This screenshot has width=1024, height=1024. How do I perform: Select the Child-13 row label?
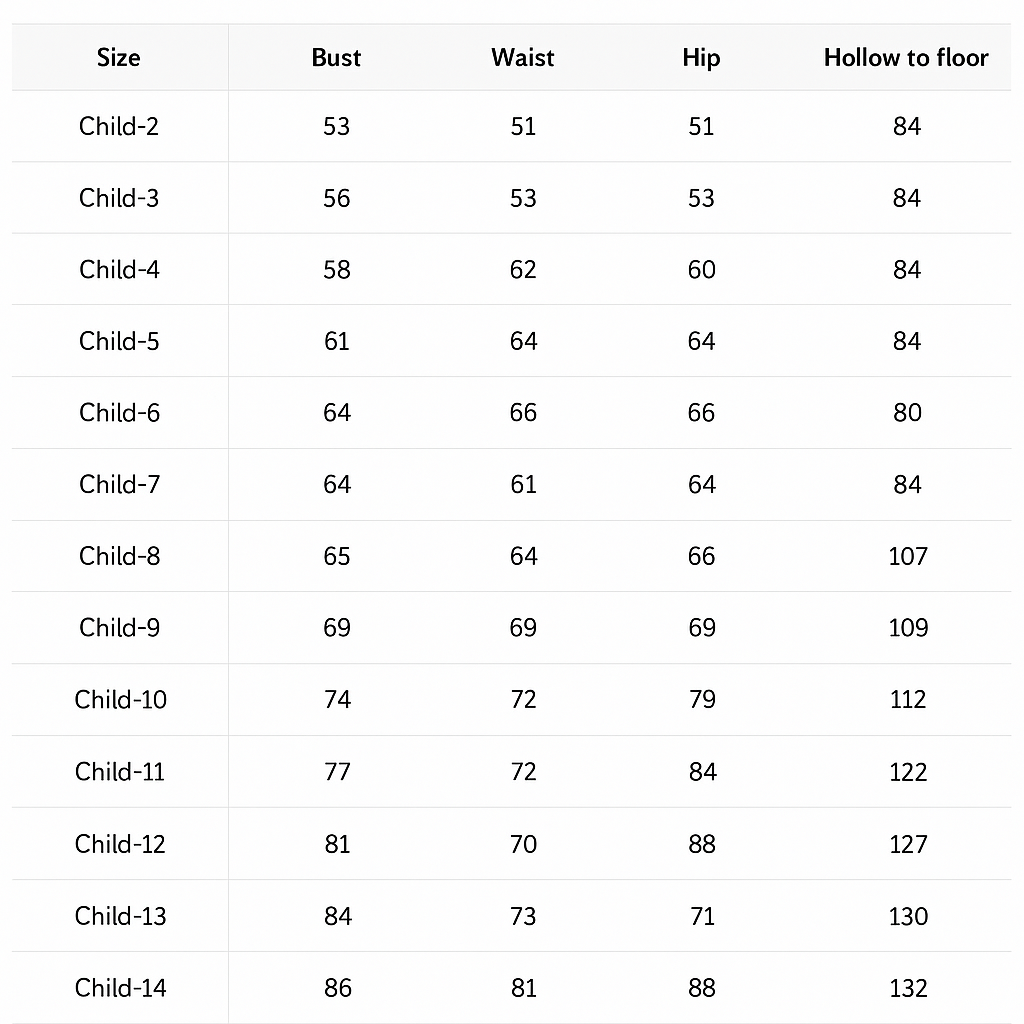(121, 916)
